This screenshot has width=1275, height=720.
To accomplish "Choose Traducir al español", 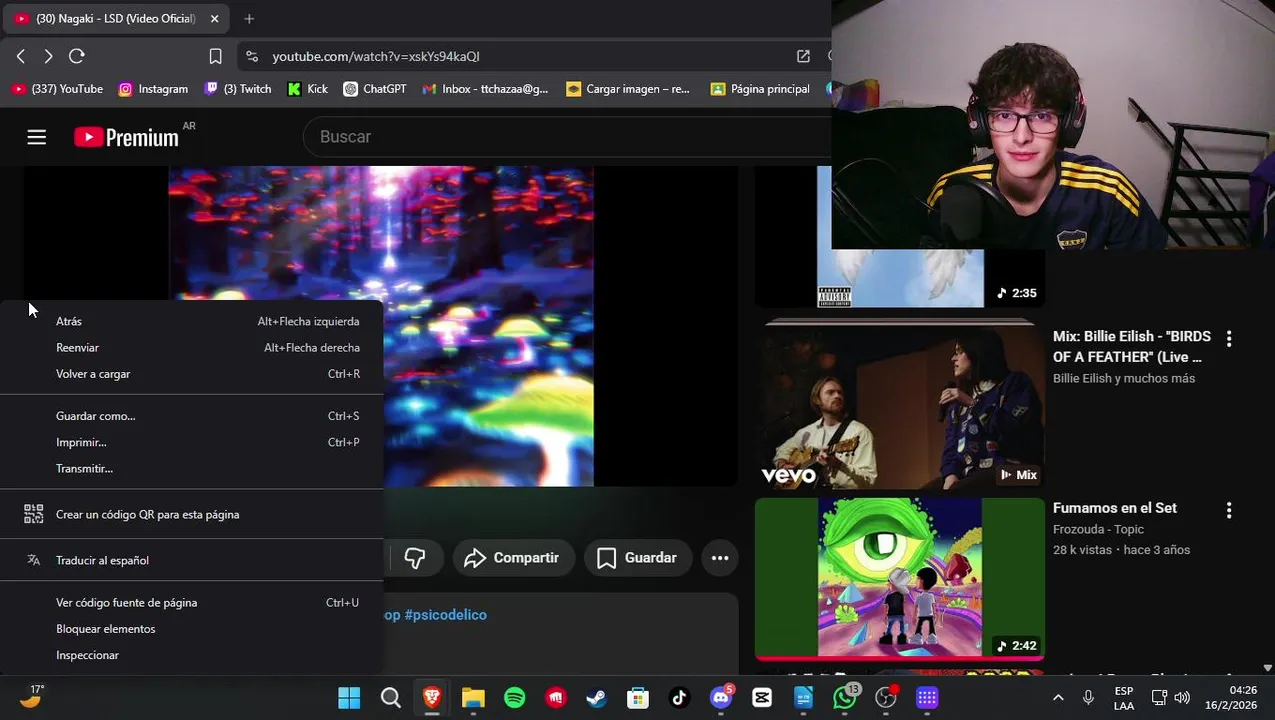I will (192, 560).
